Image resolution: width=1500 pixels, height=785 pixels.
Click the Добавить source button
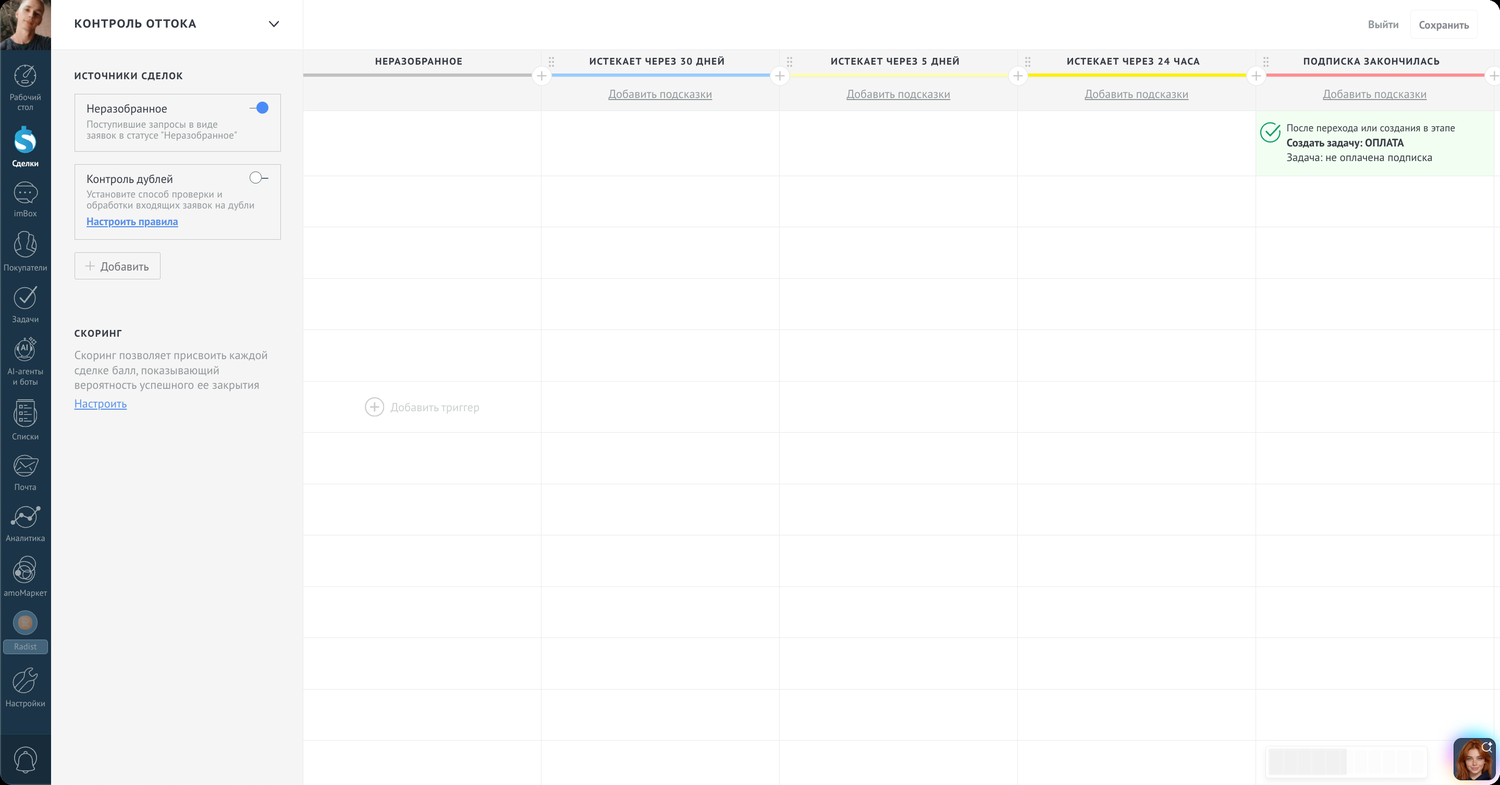[x=117, y=266]
